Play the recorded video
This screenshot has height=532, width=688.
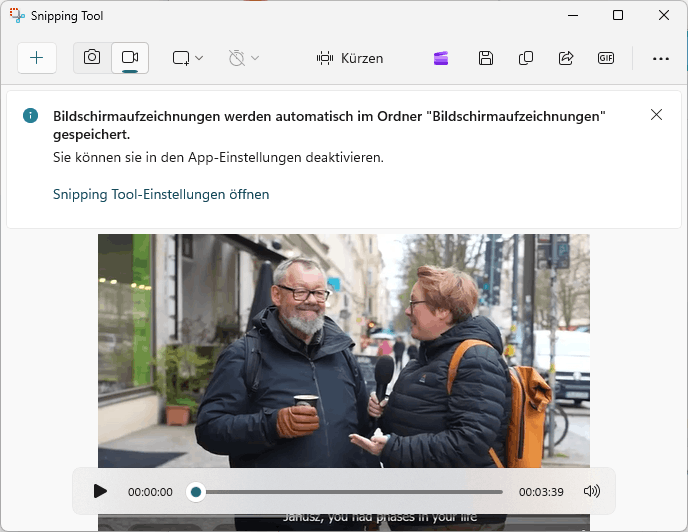tap(100, 491)
